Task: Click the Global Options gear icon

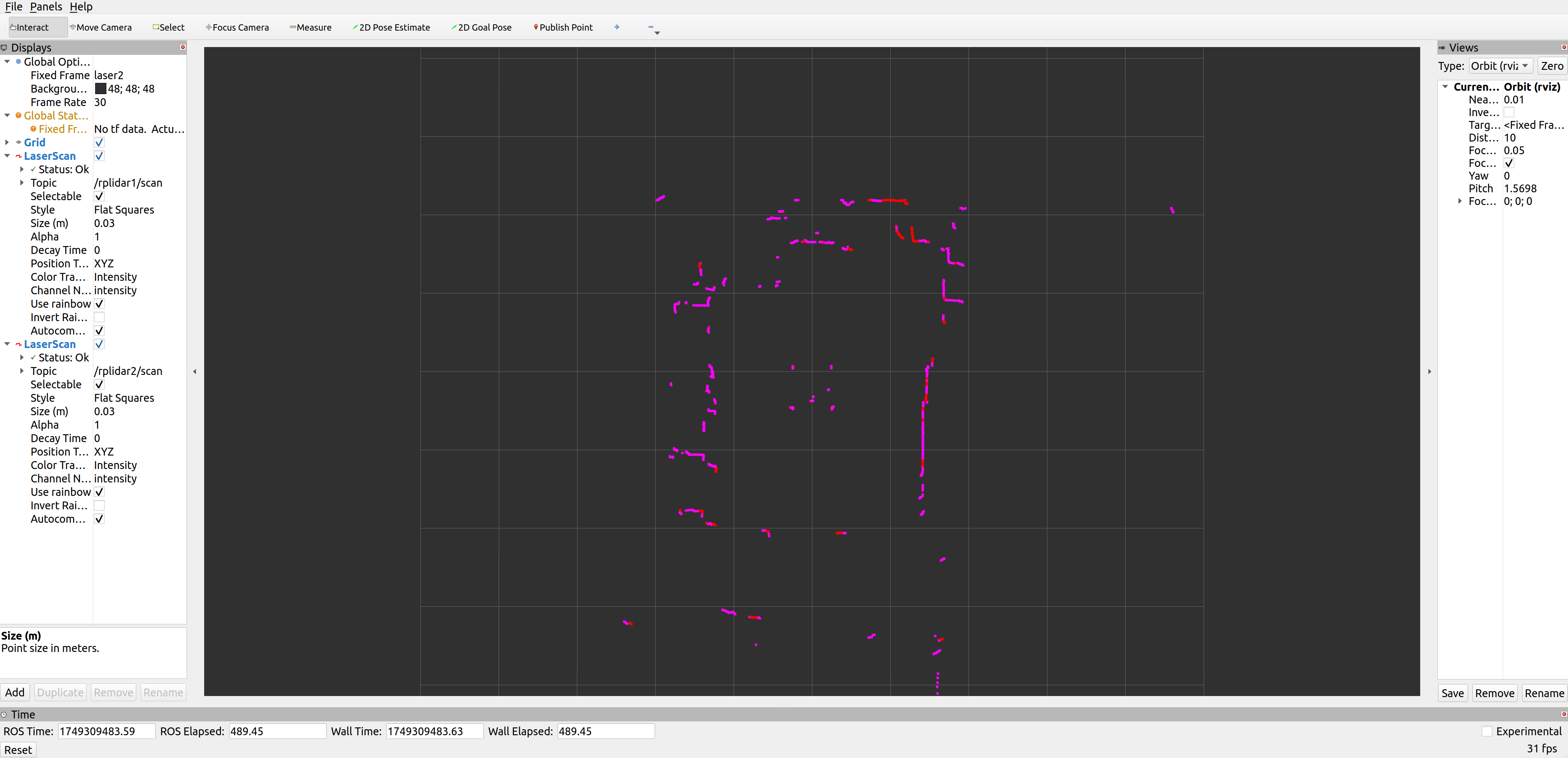Action: (18, 62)
